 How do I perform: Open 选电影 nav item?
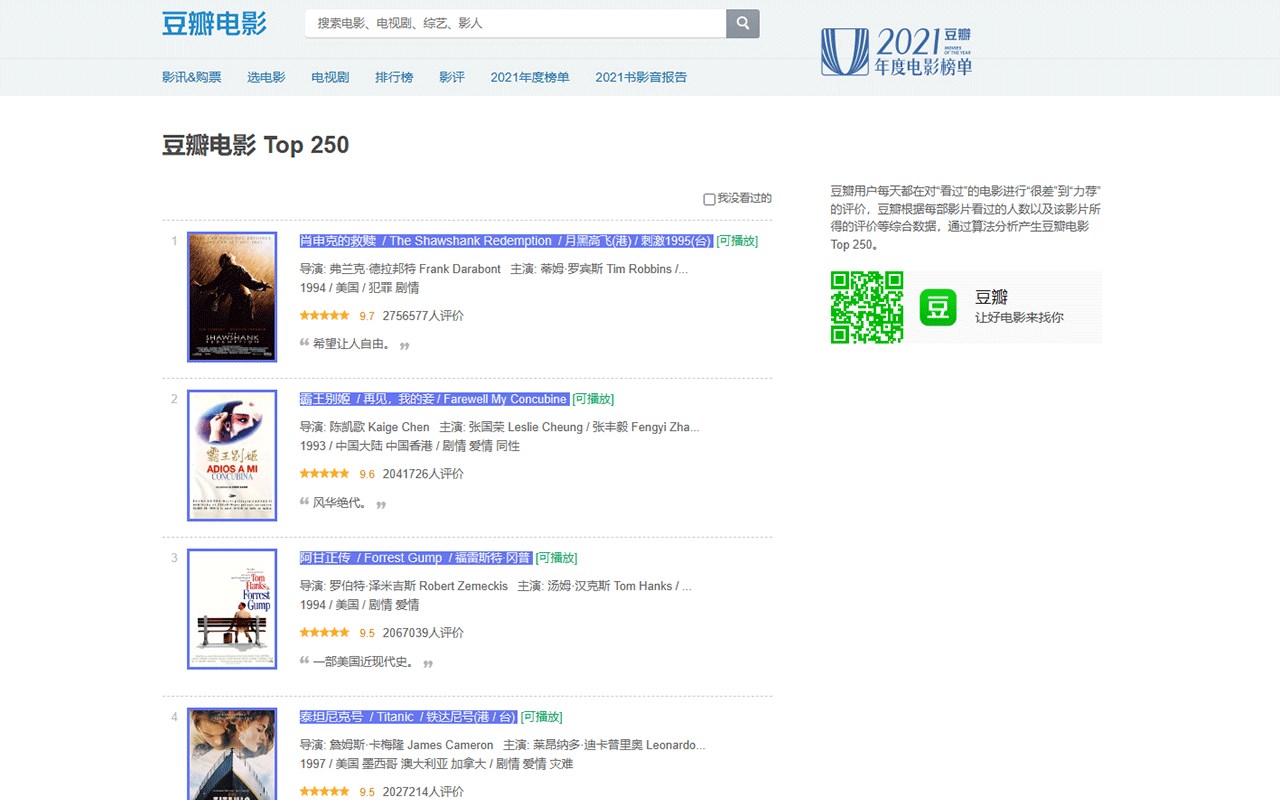pos(266,77)
